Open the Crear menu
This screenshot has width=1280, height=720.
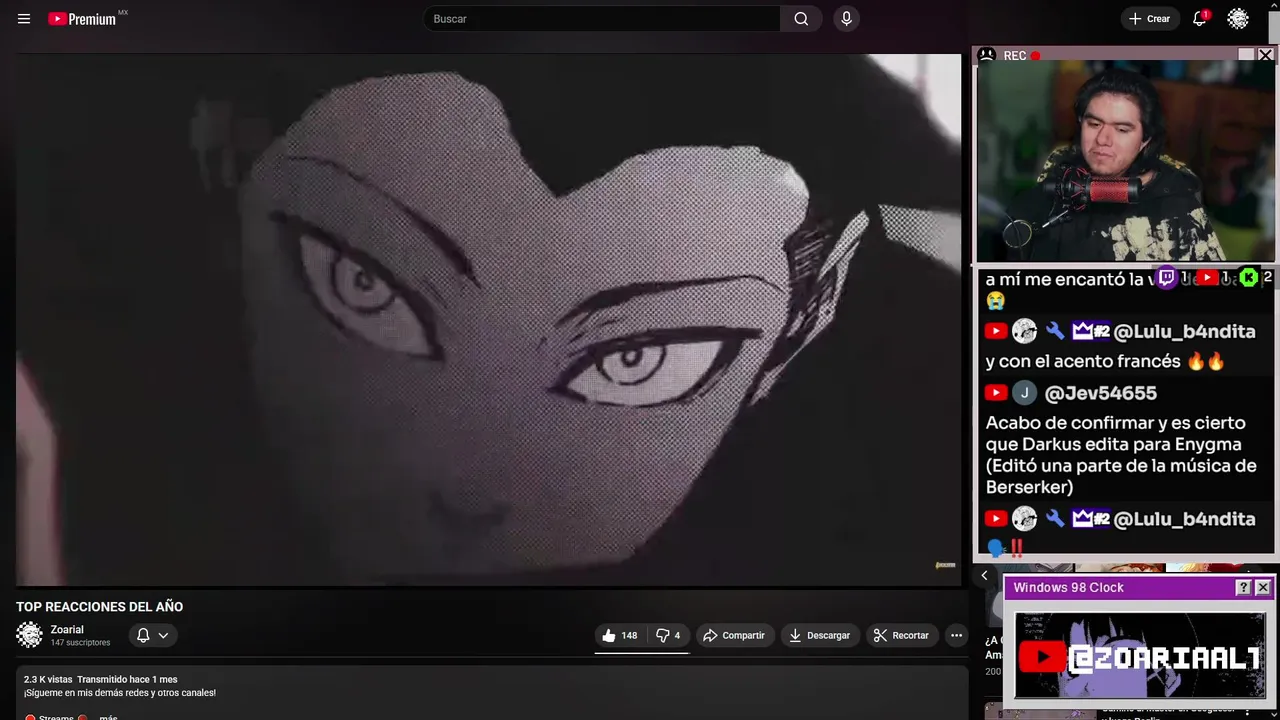pyautogui.click(x=1149, y=19)
